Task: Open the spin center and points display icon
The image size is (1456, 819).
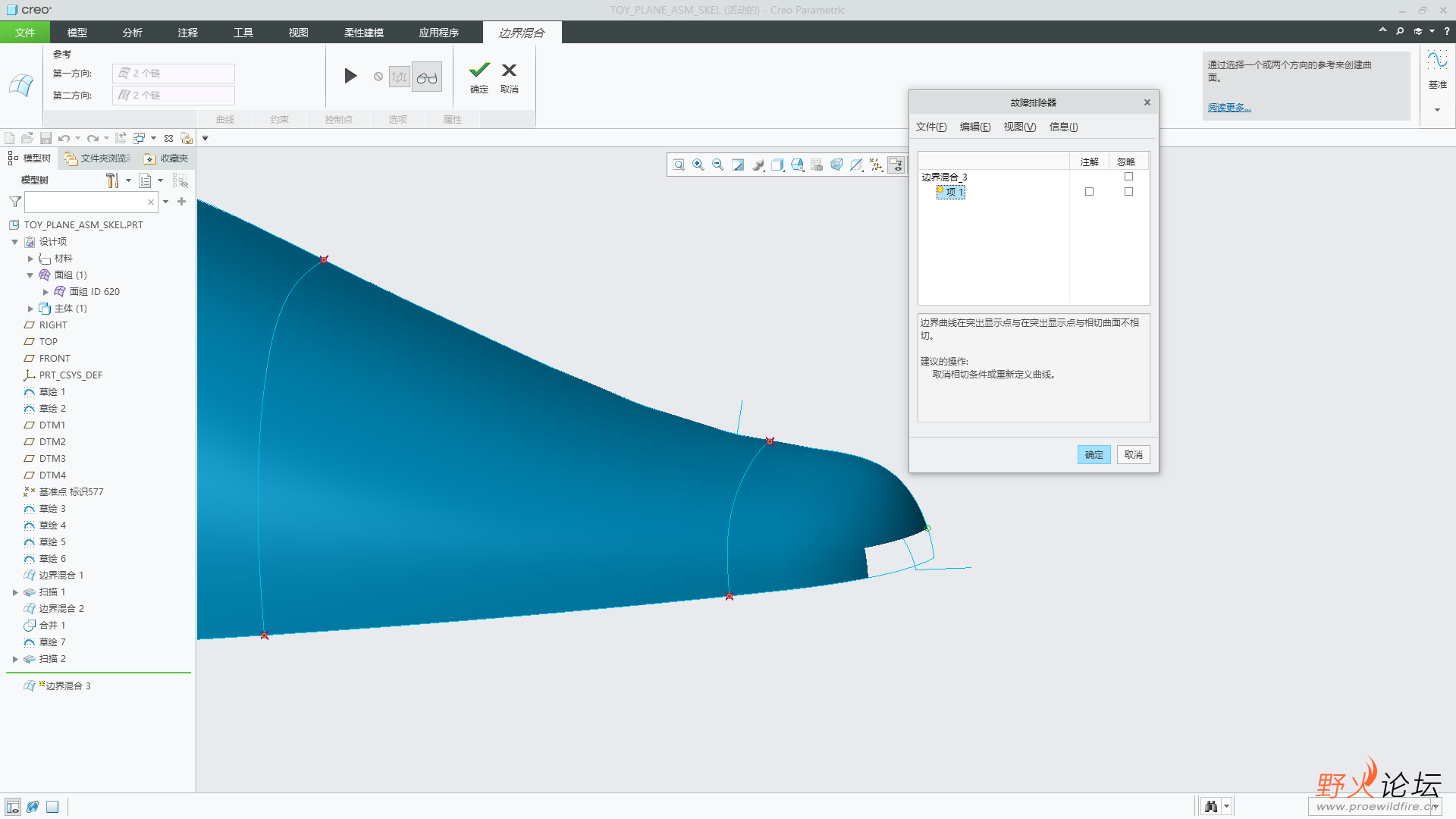Action: coord(876,165)
